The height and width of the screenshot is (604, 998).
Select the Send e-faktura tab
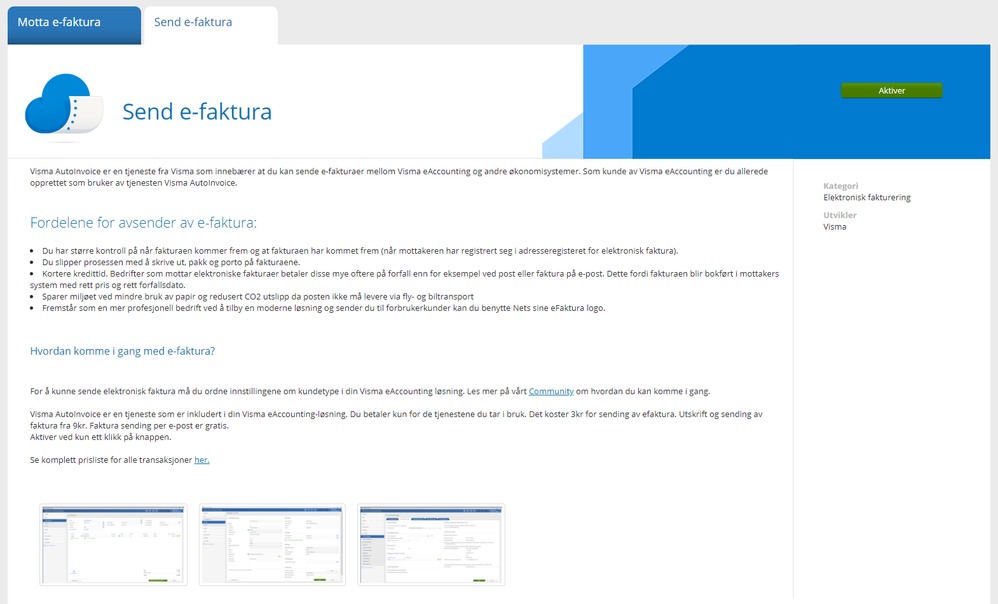pos(211,25)
